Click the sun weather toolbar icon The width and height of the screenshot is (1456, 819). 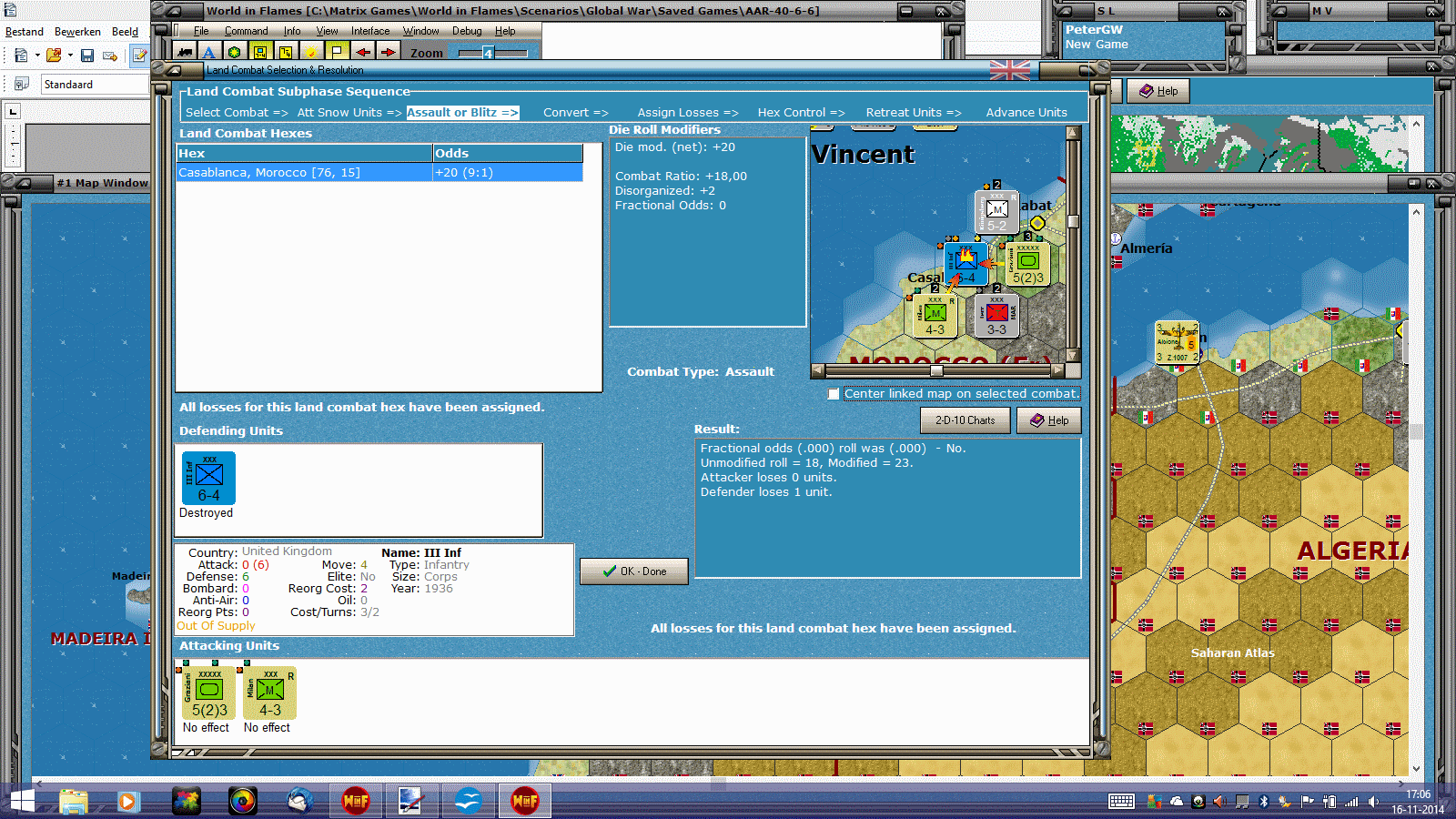[x=311, y=53]
